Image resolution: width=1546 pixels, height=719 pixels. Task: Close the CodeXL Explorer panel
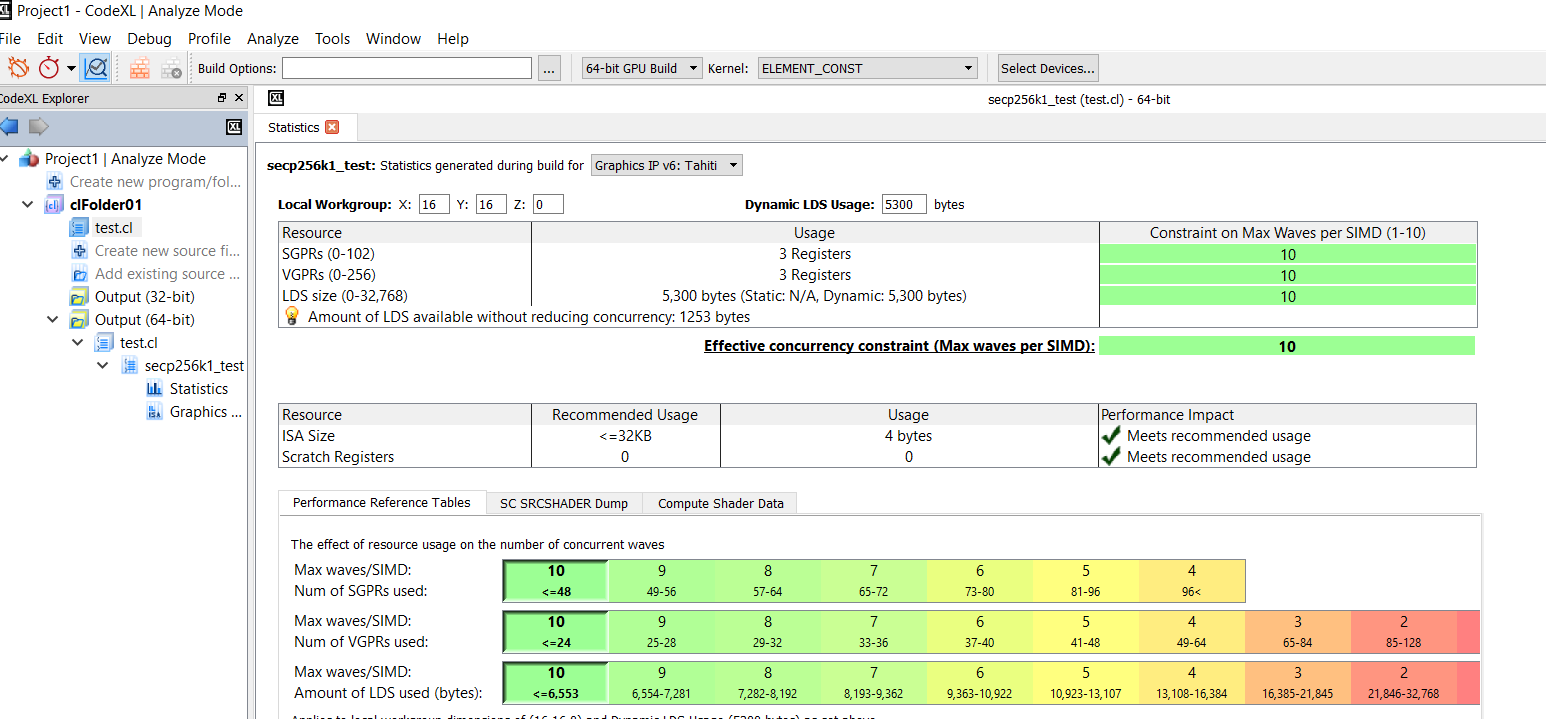coord(239,98)
